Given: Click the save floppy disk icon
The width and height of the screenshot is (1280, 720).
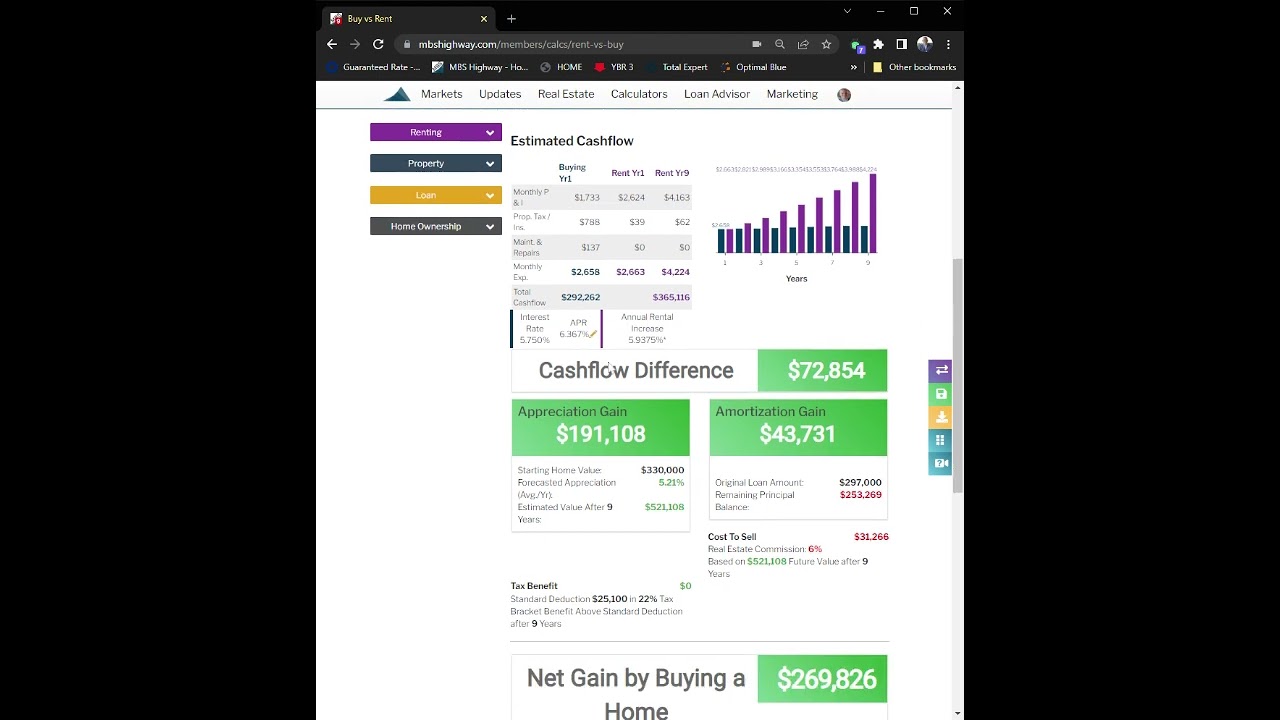Looking at the screenshot, I should point(940,394).
